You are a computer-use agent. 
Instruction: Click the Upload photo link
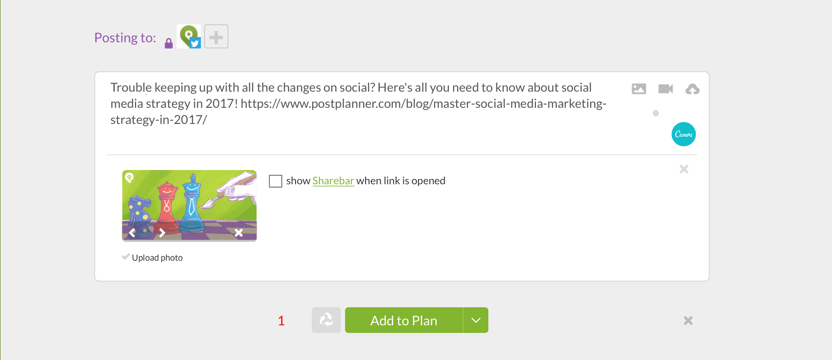(x=157, y=258)
